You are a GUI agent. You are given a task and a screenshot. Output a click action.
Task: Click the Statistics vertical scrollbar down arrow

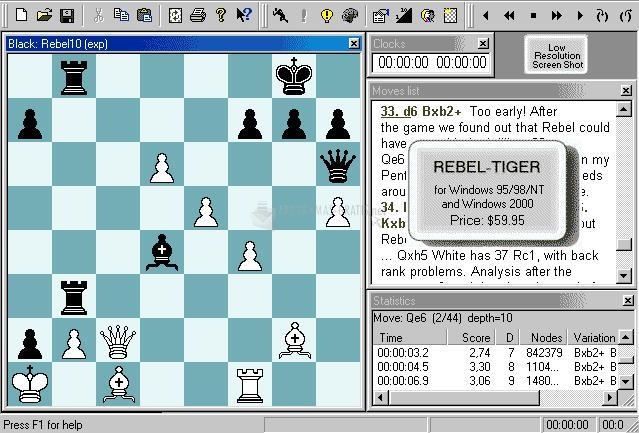(x=626, y=381)
